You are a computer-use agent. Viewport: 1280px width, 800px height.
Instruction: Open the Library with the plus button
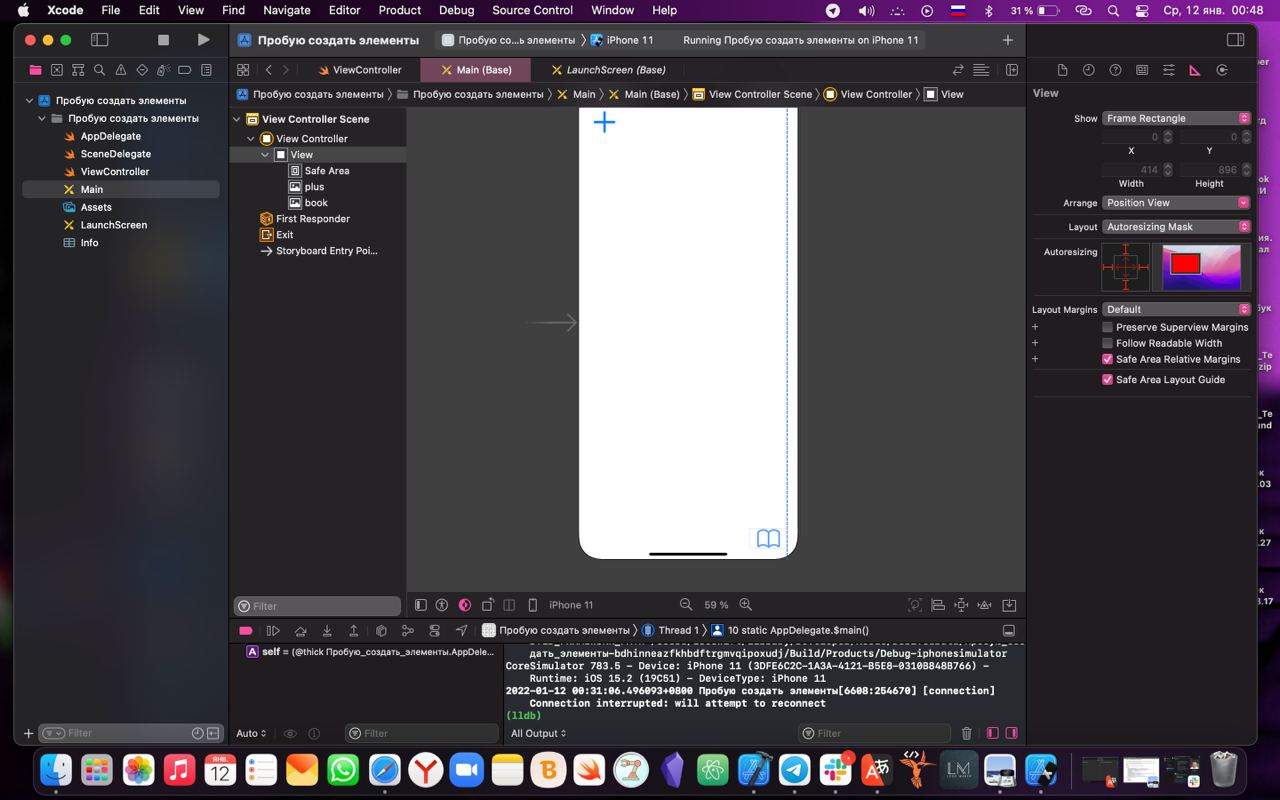[1007, 40]
